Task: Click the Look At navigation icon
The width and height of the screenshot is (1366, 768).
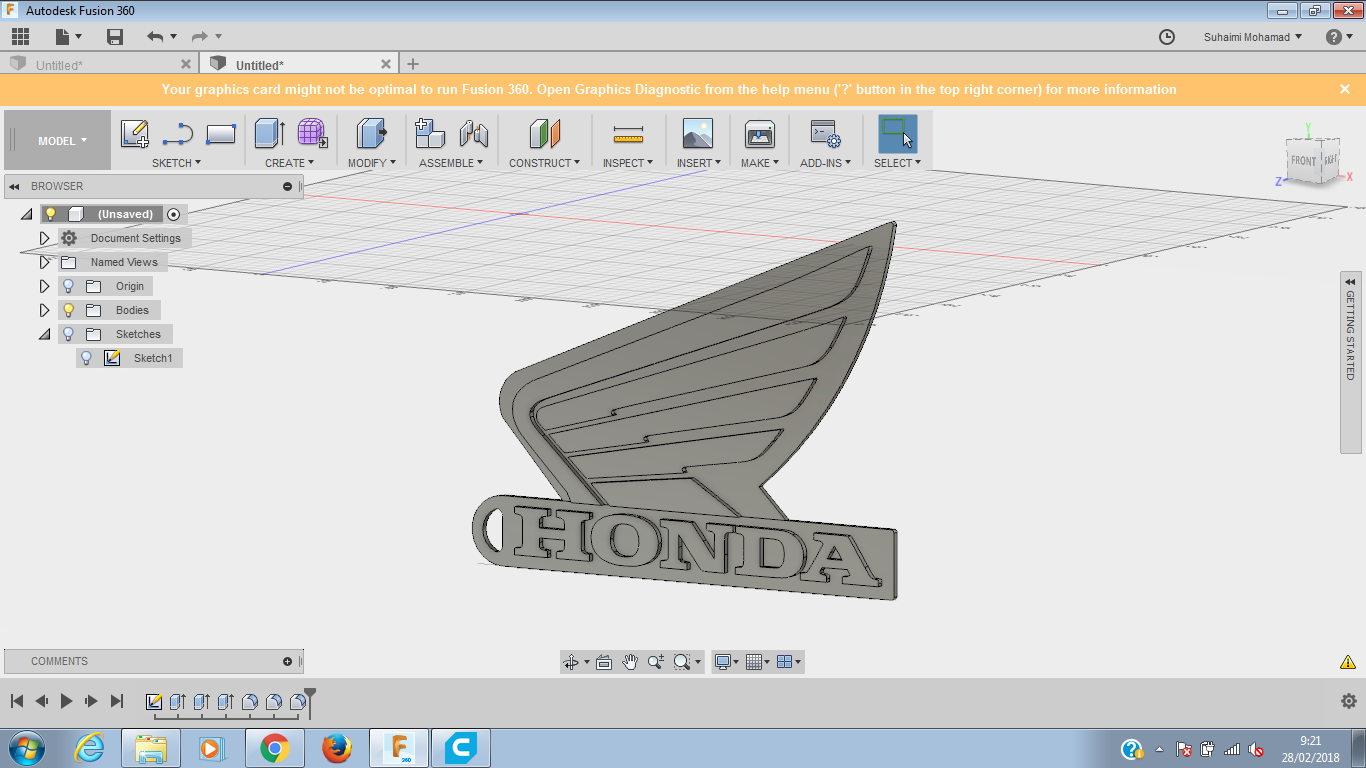Action: [x=604, y=662]
